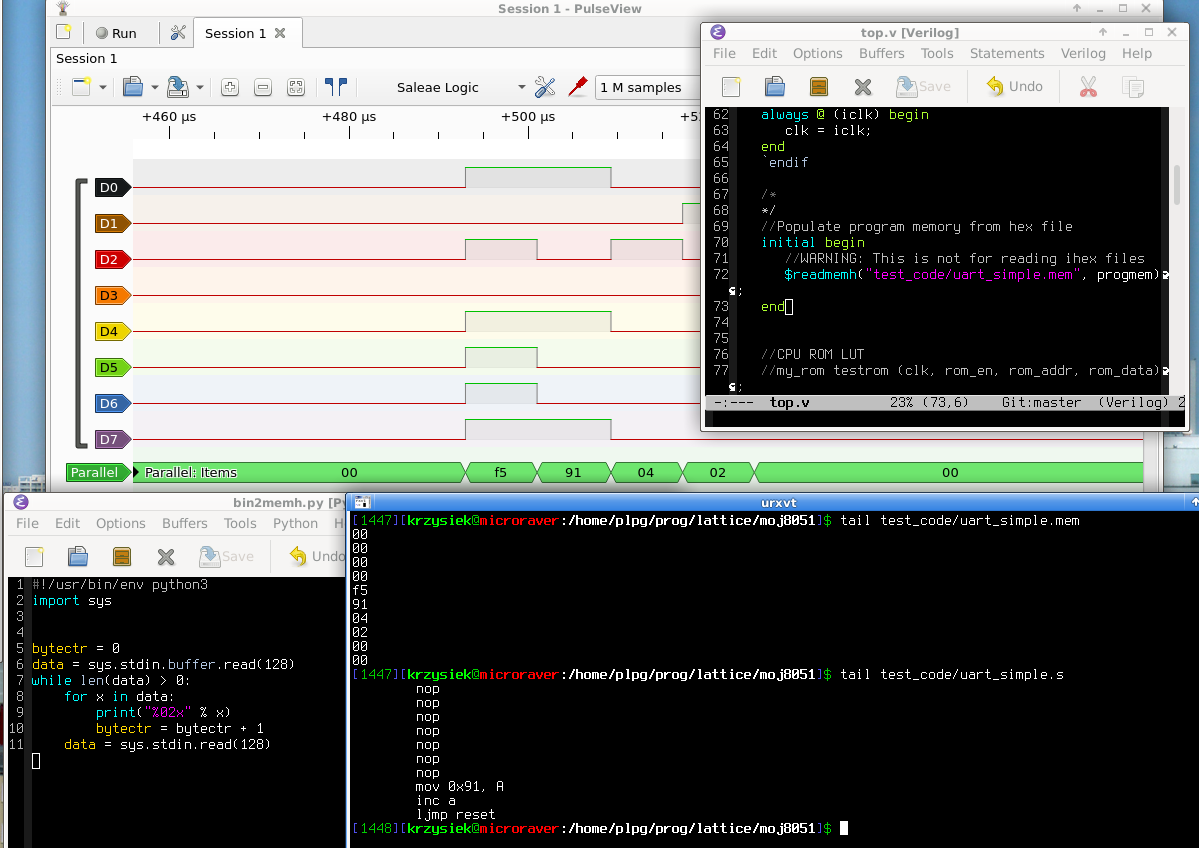Viewport: 1199px width, 848px height.
Task: Click the red probe channels icon
Action: [577, 88]
